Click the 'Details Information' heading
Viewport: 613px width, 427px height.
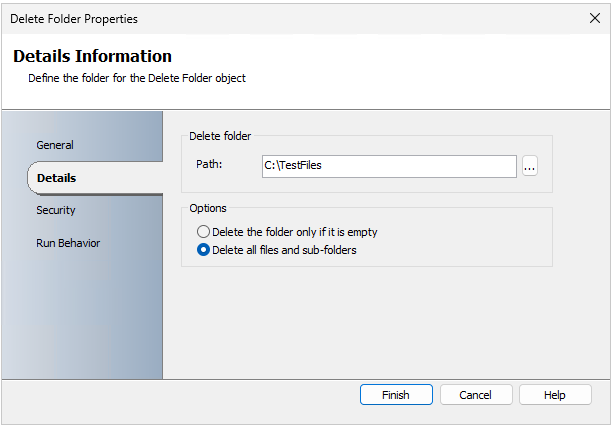pos(92,57)
